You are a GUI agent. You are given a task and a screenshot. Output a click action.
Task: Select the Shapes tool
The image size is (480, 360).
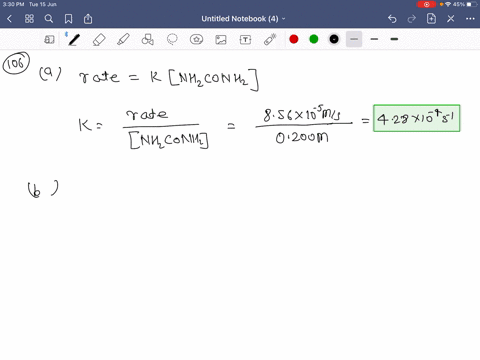click(x=147, y=40)
